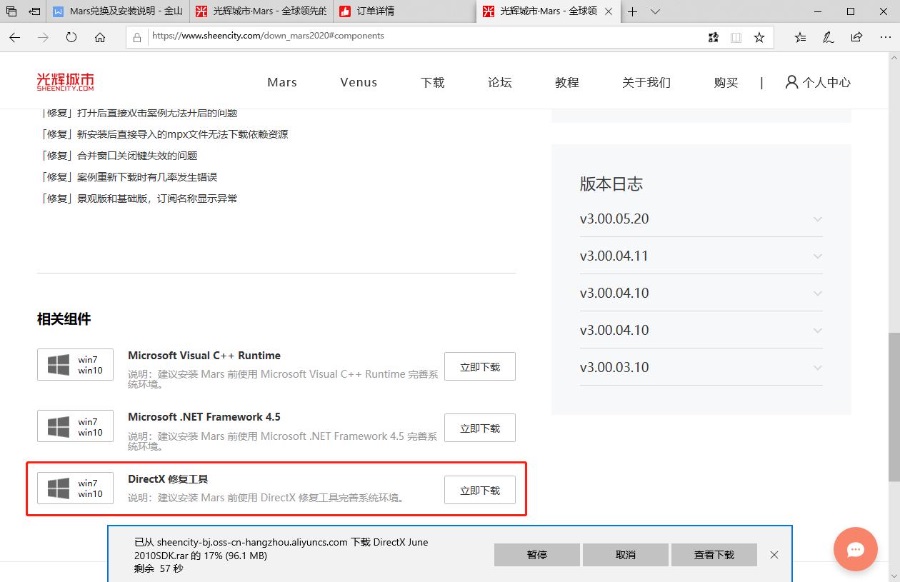900x582 pixels.
Task: Dismiss the download notification bar
Action: click(774, 554)
